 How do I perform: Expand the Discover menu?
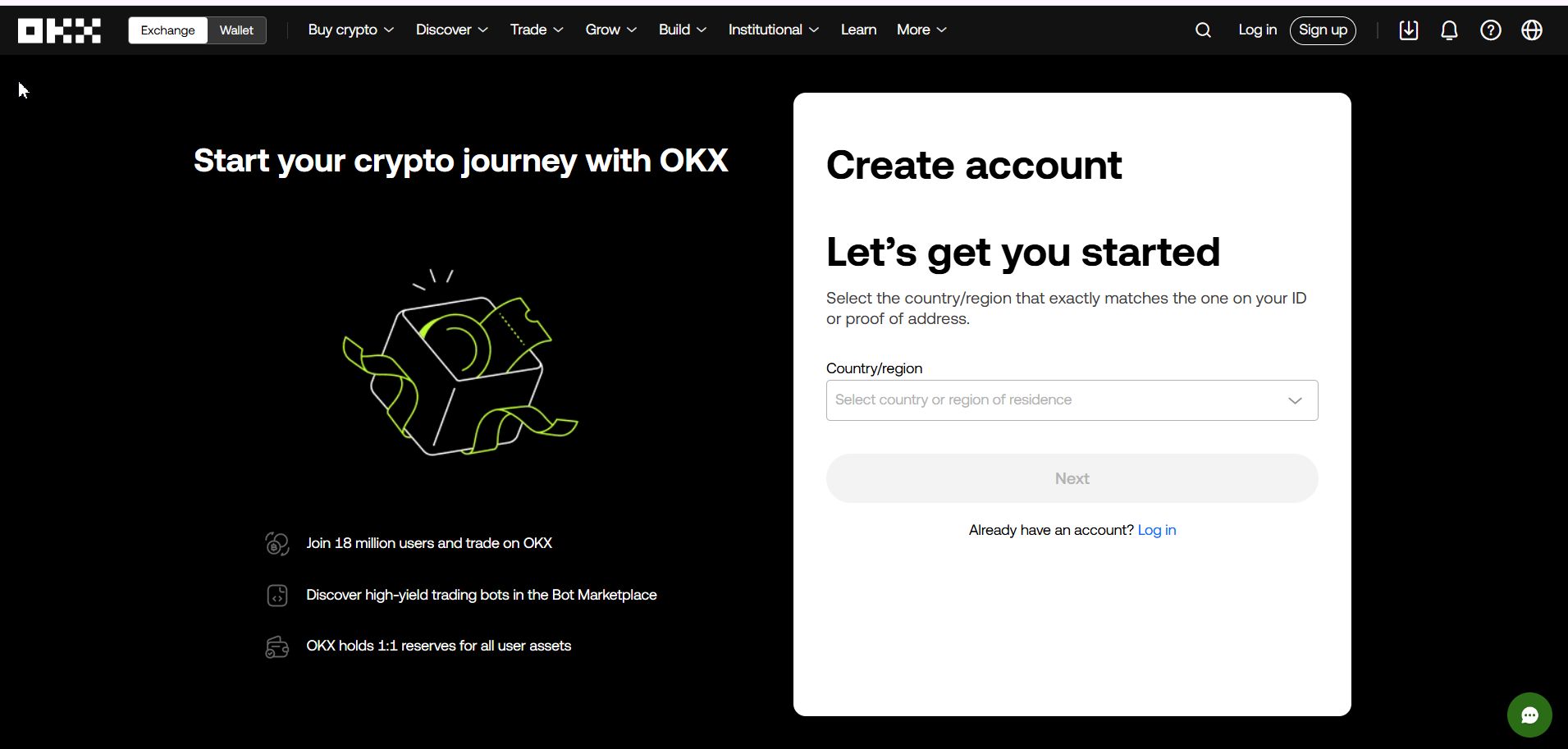452,30
